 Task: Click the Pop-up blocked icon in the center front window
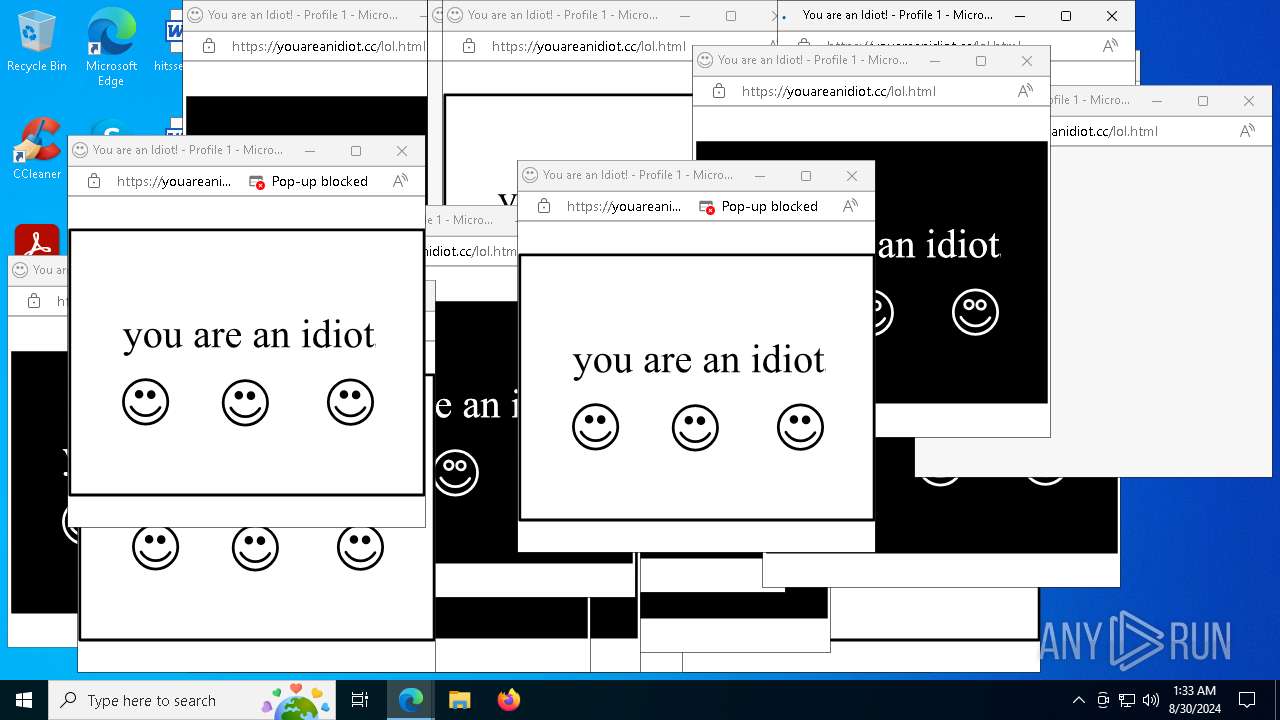(x=707, y=207)
